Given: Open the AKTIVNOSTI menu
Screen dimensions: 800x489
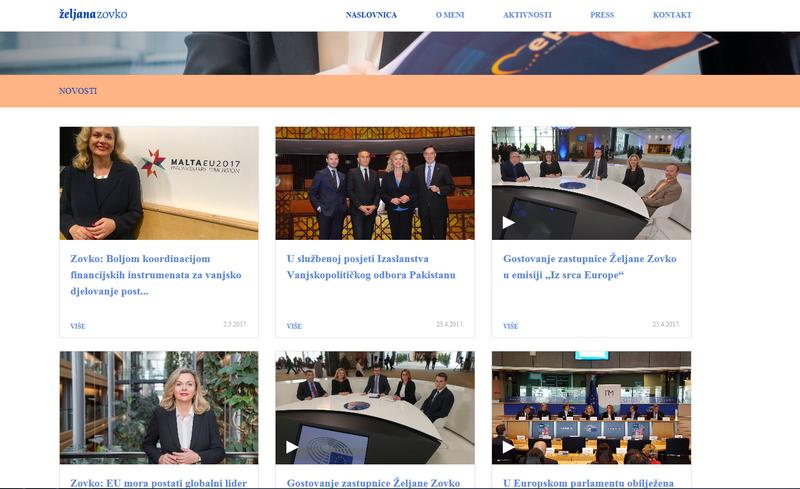Looking at the screenshot, I should (x=527, y=15).
